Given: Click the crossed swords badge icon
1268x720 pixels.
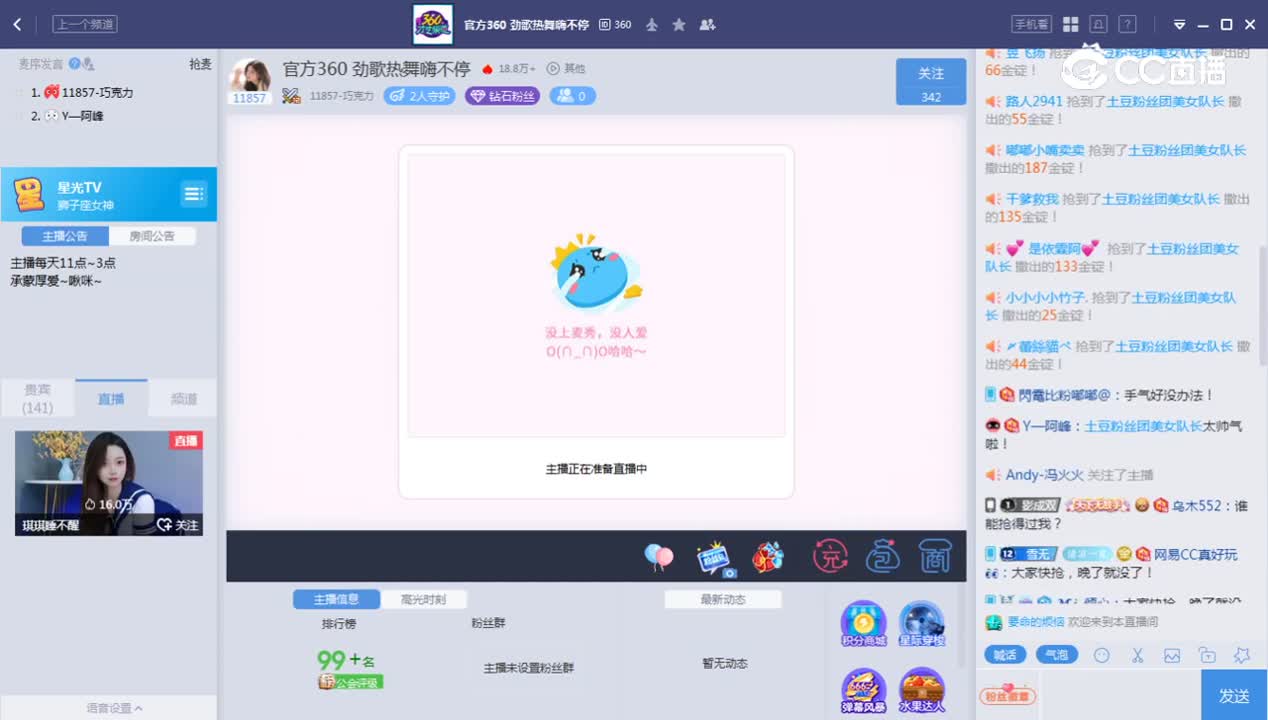Looking at the screenshot, I should 291,96.
